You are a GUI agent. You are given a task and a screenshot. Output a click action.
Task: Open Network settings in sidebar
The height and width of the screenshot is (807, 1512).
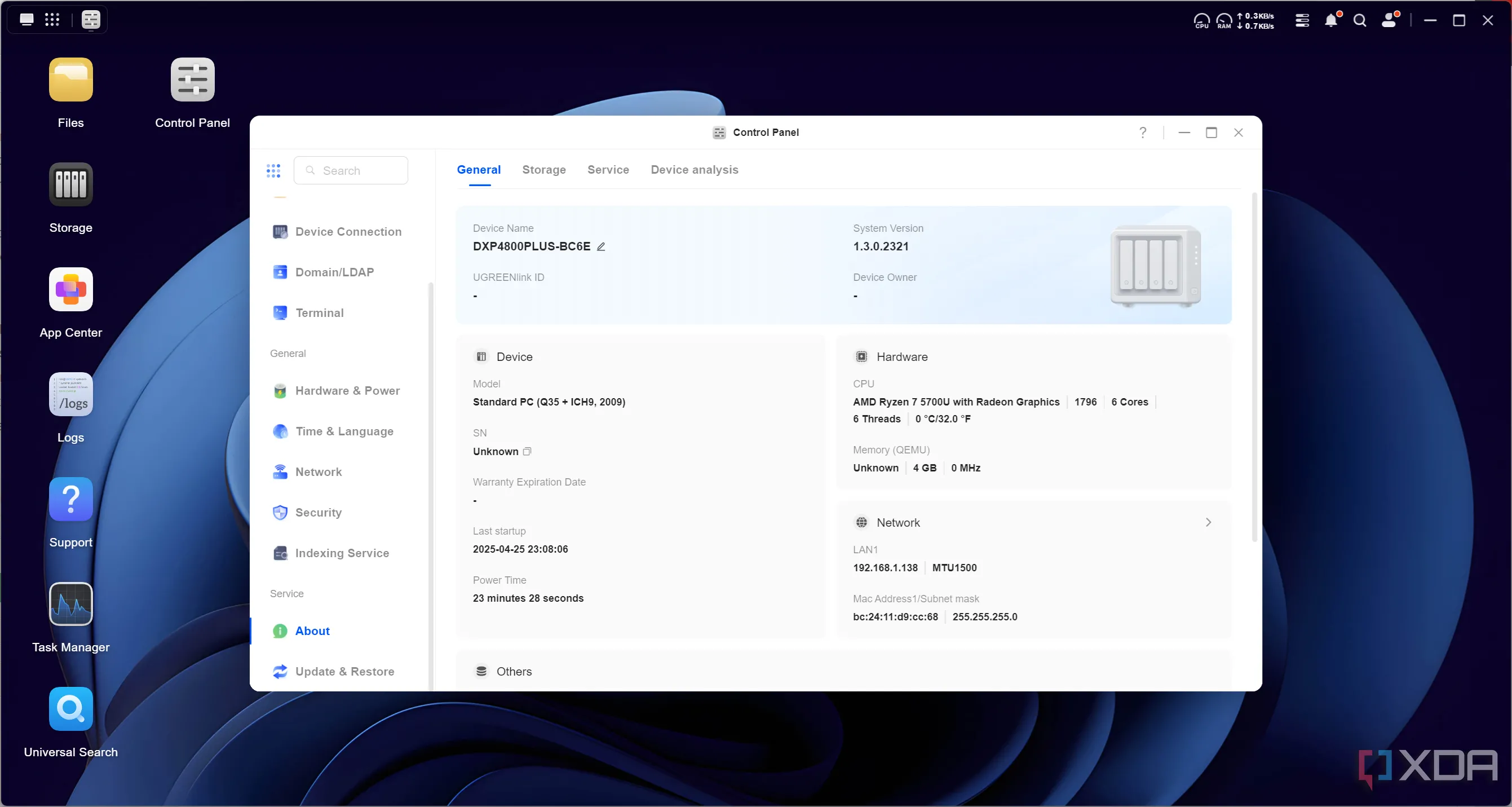click(x=308, y=472)
